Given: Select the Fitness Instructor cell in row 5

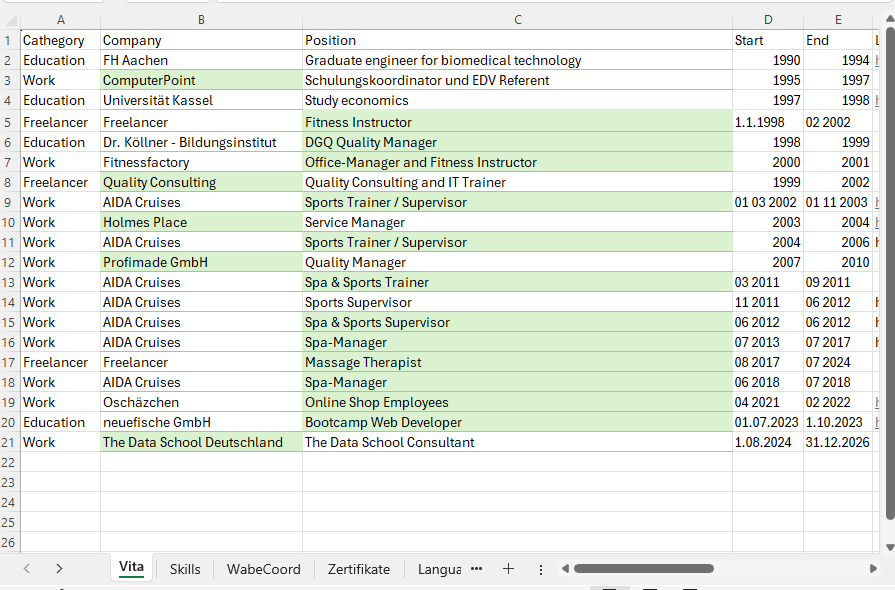Looking at the screenshot, I should pos(518,122).
